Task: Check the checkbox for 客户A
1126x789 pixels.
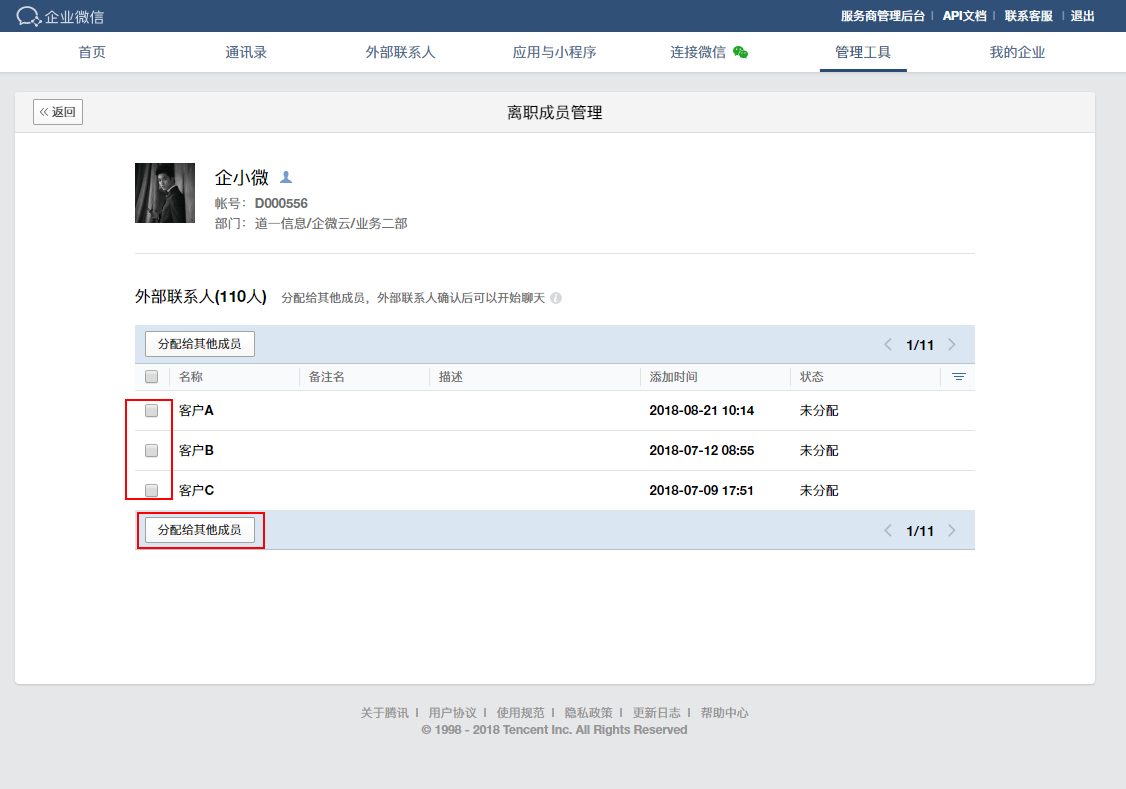Action: pos(150,410)
